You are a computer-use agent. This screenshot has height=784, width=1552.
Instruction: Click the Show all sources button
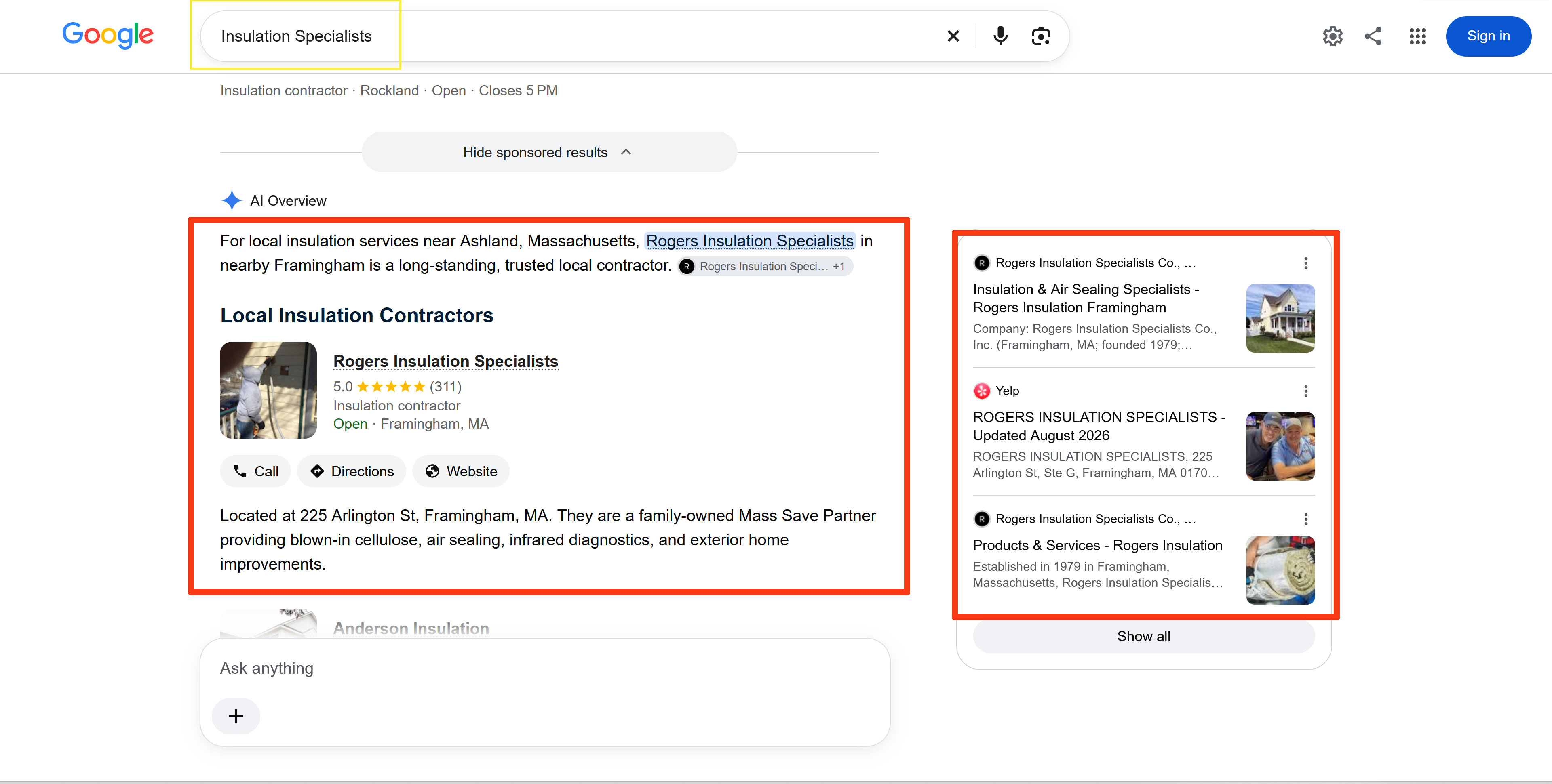point(1143,637)
